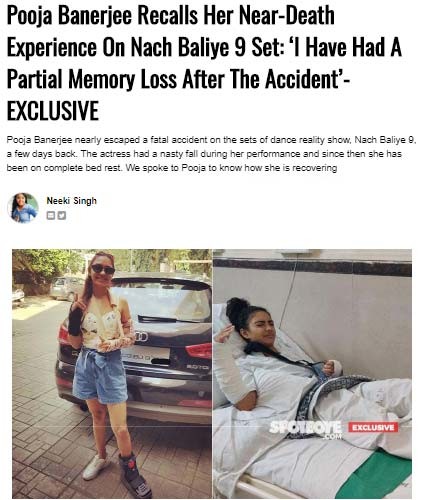
Task: Open Neeki Singh's round profile avatar
Action: point(23,208)
